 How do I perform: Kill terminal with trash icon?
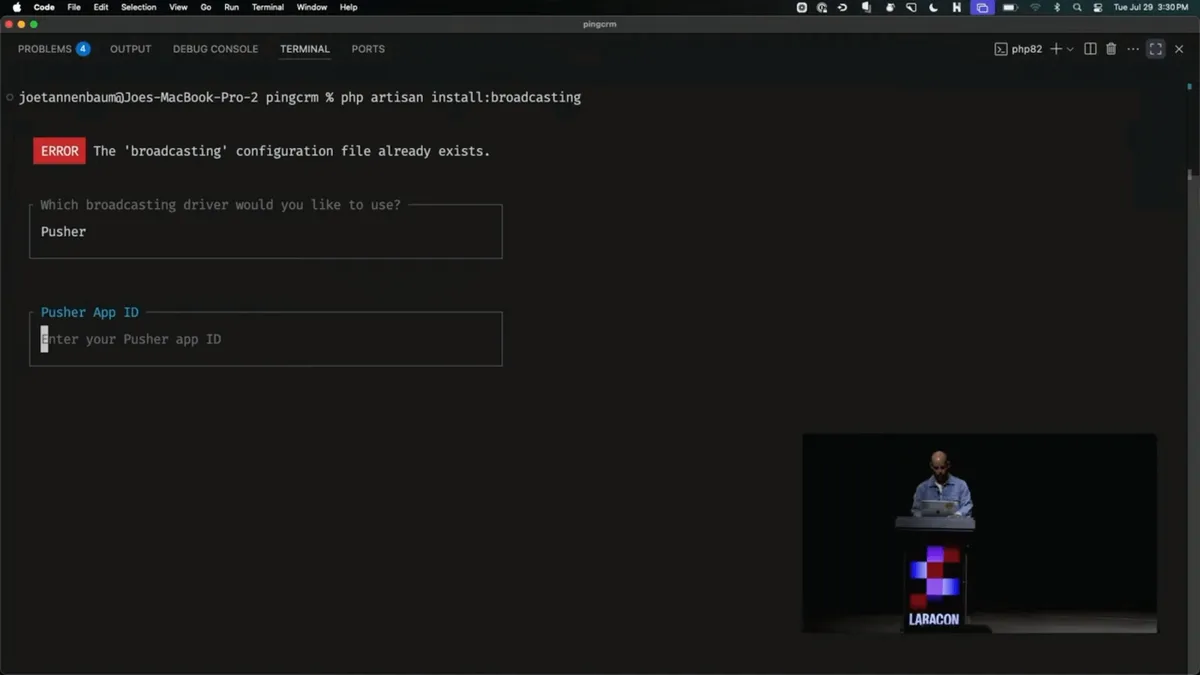tap(1111, 49)
